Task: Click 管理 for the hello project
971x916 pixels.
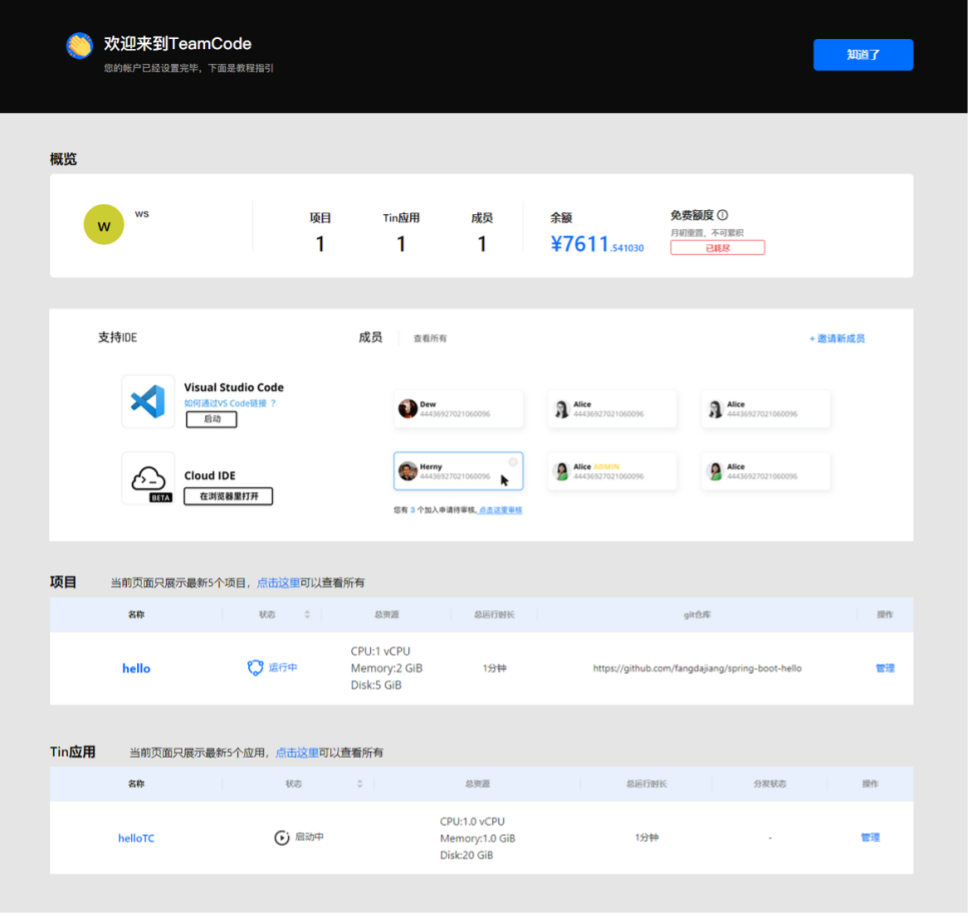Action: [x=887, y=670]
